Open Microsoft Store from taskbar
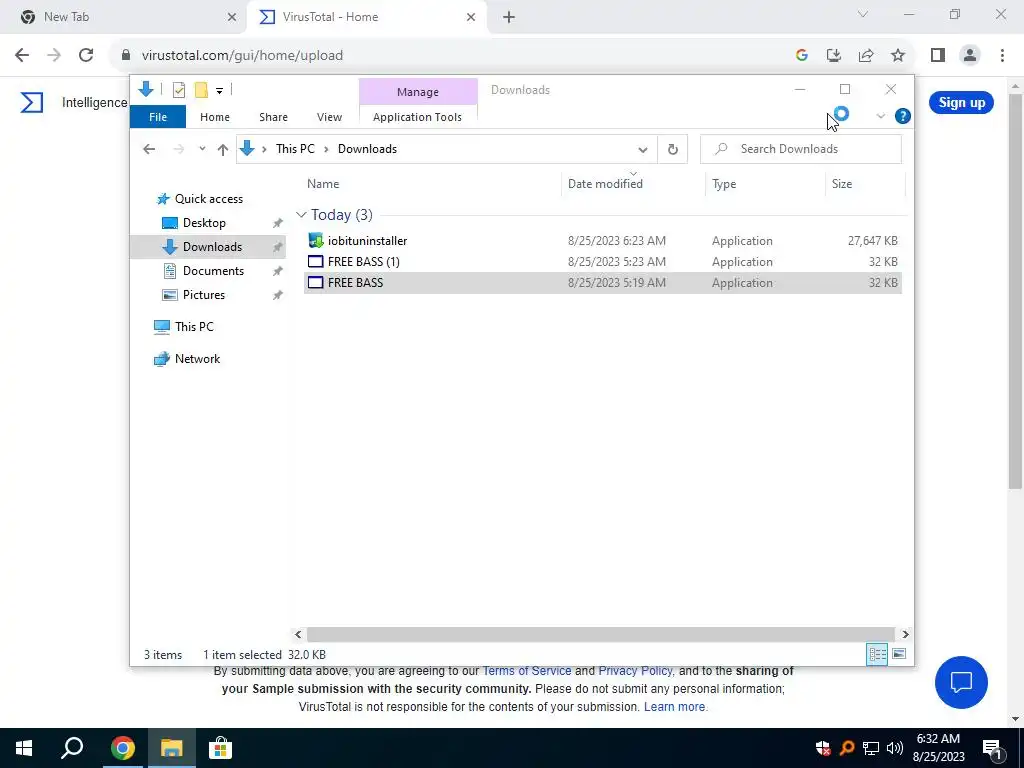The image size is (1024, 768). [220, 748]
